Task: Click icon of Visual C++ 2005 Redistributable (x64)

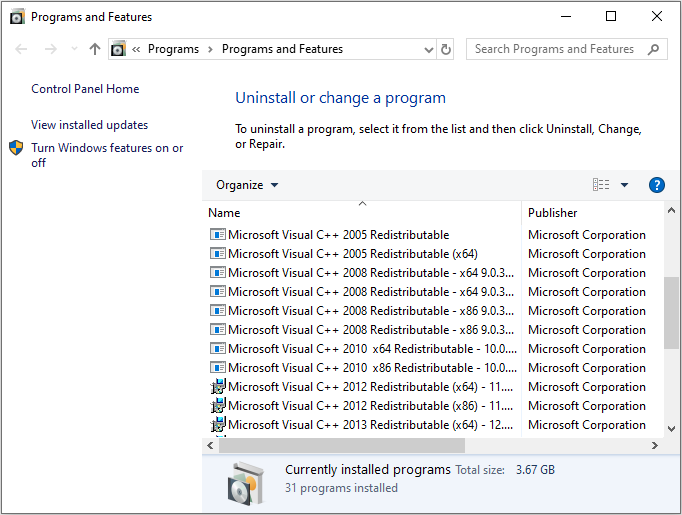Action: tap(217, 253)
